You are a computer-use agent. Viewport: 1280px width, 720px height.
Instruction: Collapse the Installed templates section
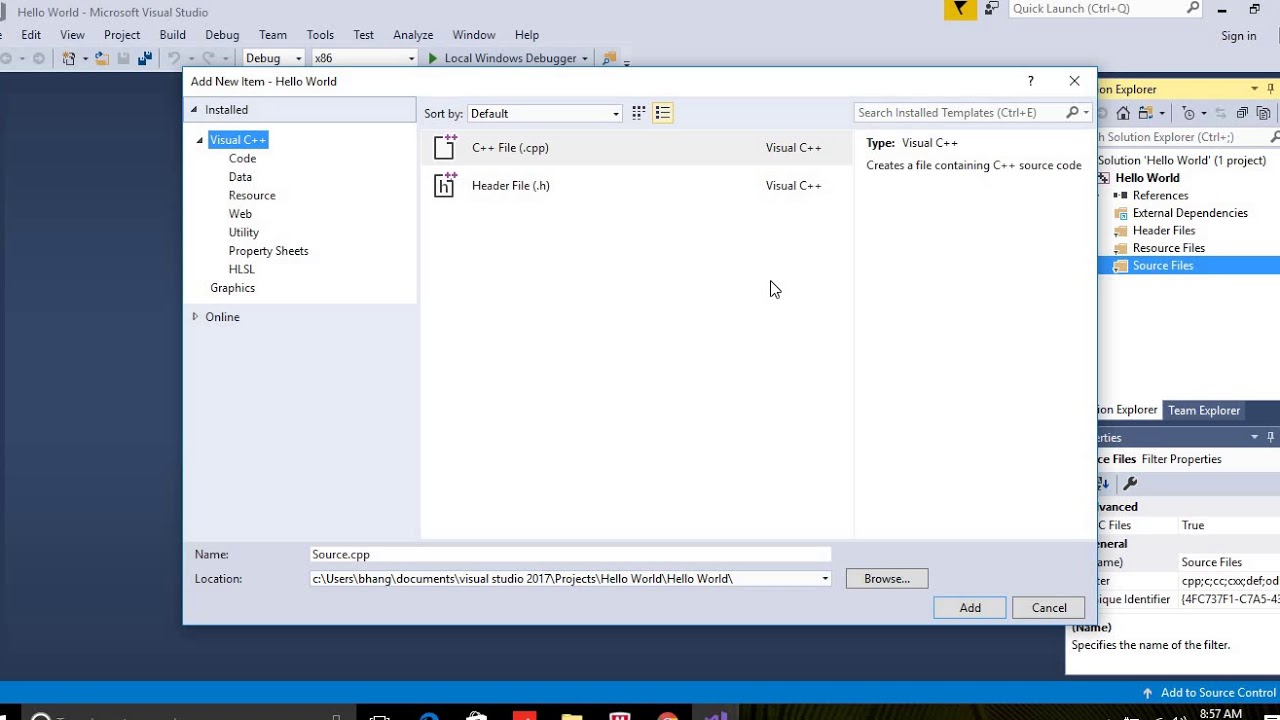[x=195, y=110]
